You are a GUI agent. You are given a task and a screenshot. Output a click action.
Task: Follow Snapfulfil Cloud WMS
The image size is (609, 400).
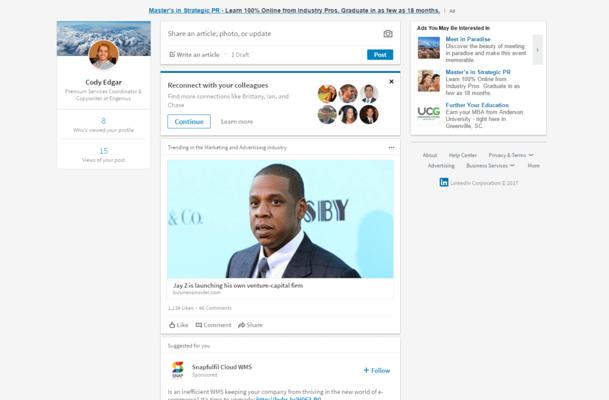coord(376,370)
